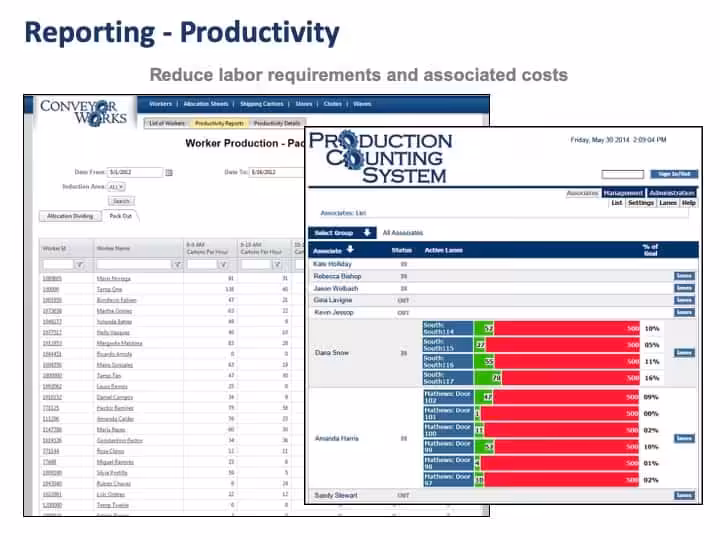Image resolution: width=720 pixels, height=540 pixels.
Task: Open the Settings submenu item
Action: click(641, 202)
